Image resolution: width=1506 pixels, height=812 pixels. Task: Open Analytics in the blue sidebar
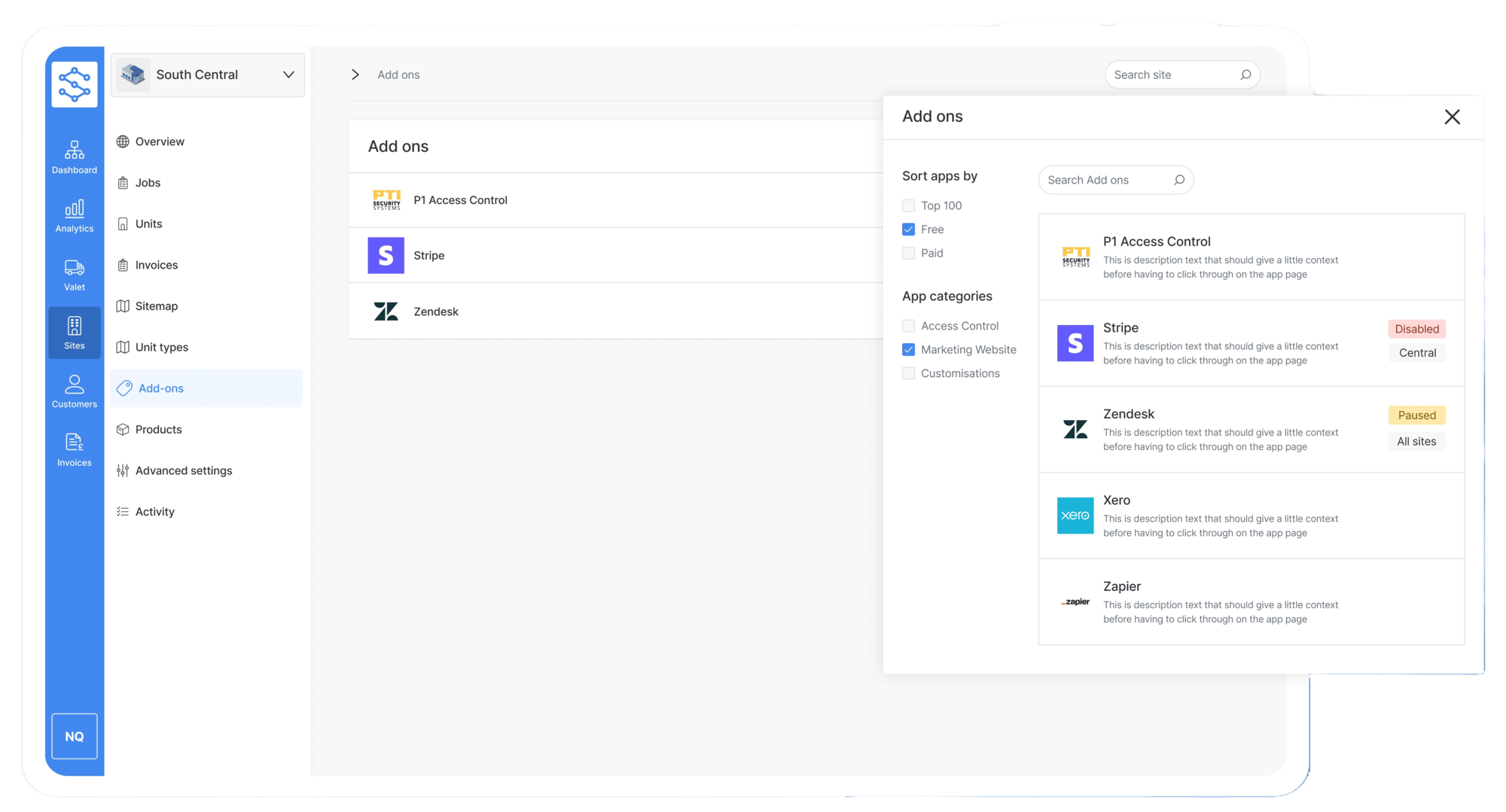[75, 216]
